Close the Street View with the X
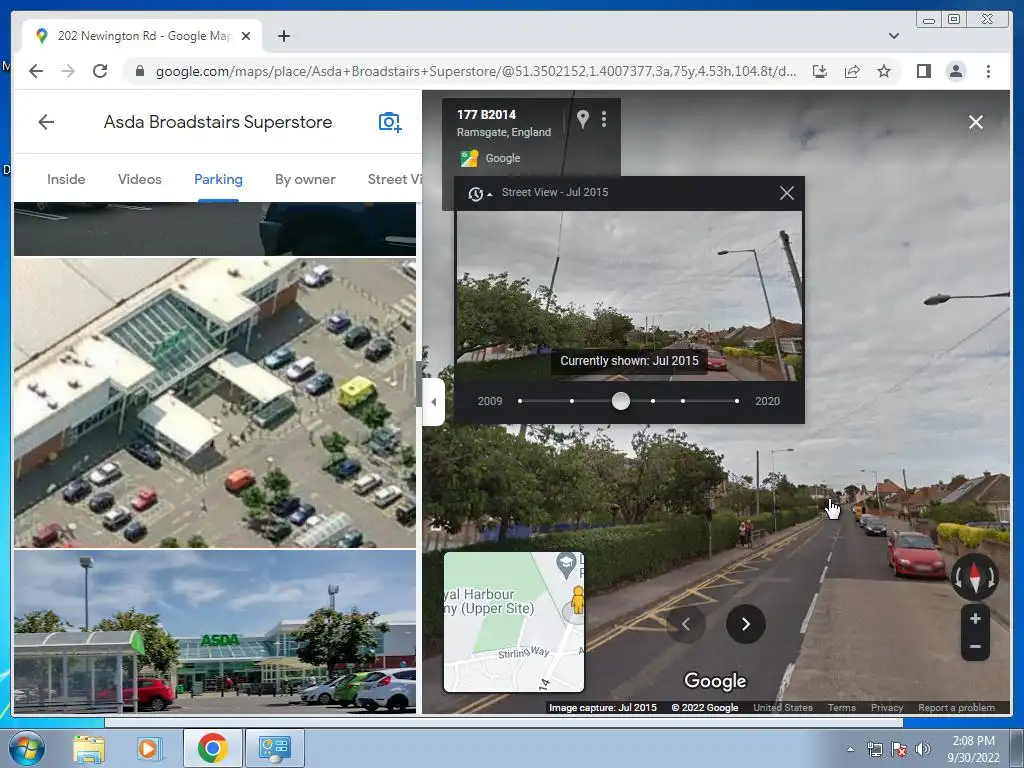 [x=976, y=122]
